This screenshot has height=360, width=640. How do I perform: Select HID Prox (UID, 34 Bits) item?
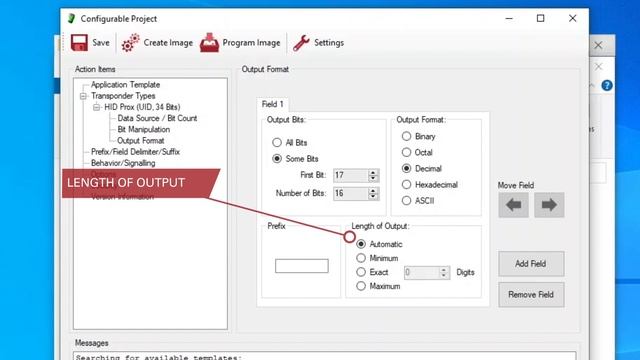142,107
